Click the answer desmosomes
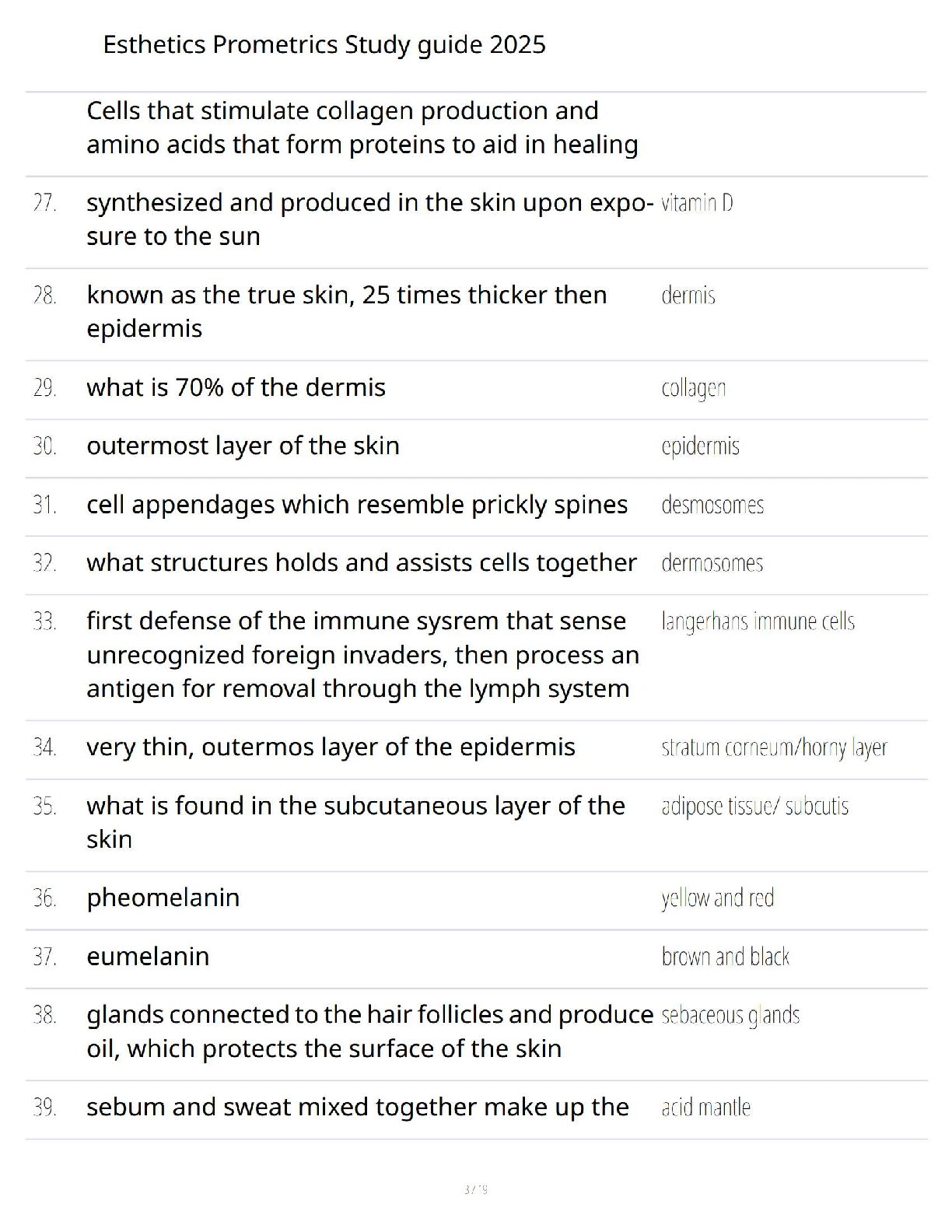This screenshot has width=952, height=1232. coord(712,505)
